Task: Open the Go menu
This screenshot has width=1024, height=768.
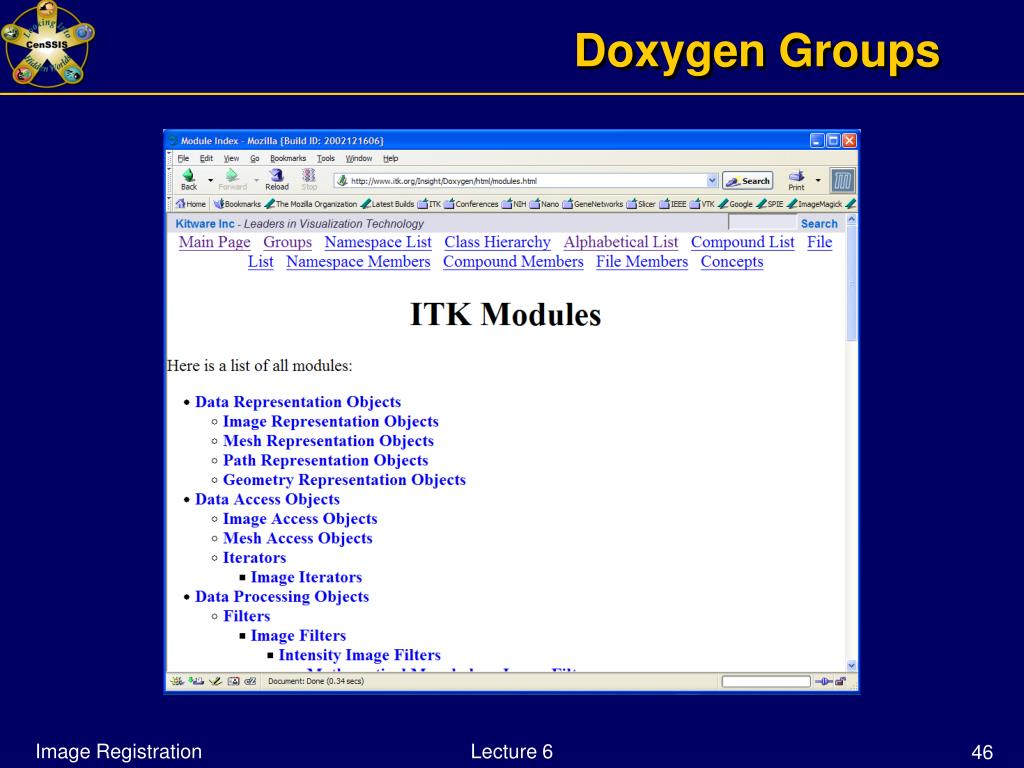Action: (x=255, y=158)
